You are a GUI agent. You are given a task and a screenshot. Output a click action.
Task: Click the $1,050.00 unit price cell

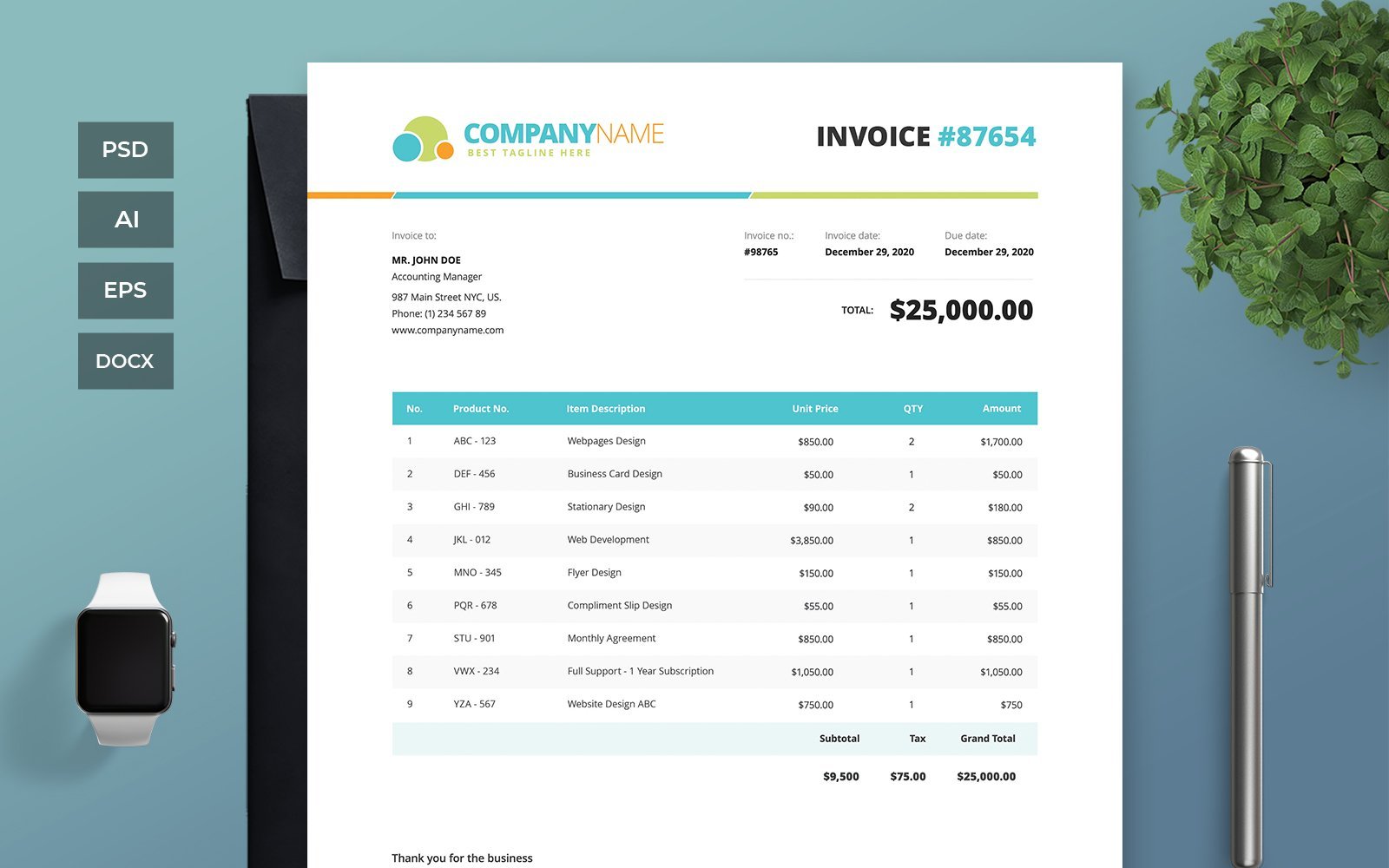click(x=813, y=673)
